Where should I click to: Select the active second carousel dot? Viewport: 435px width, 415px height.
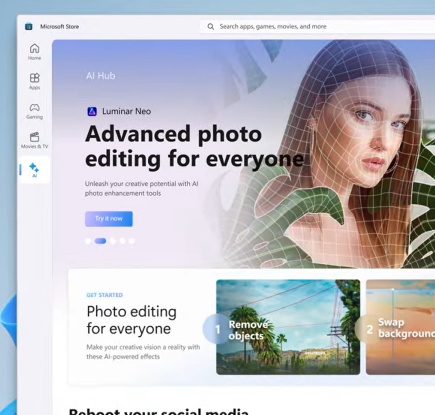pyautogui.click(x=100, y=241)
